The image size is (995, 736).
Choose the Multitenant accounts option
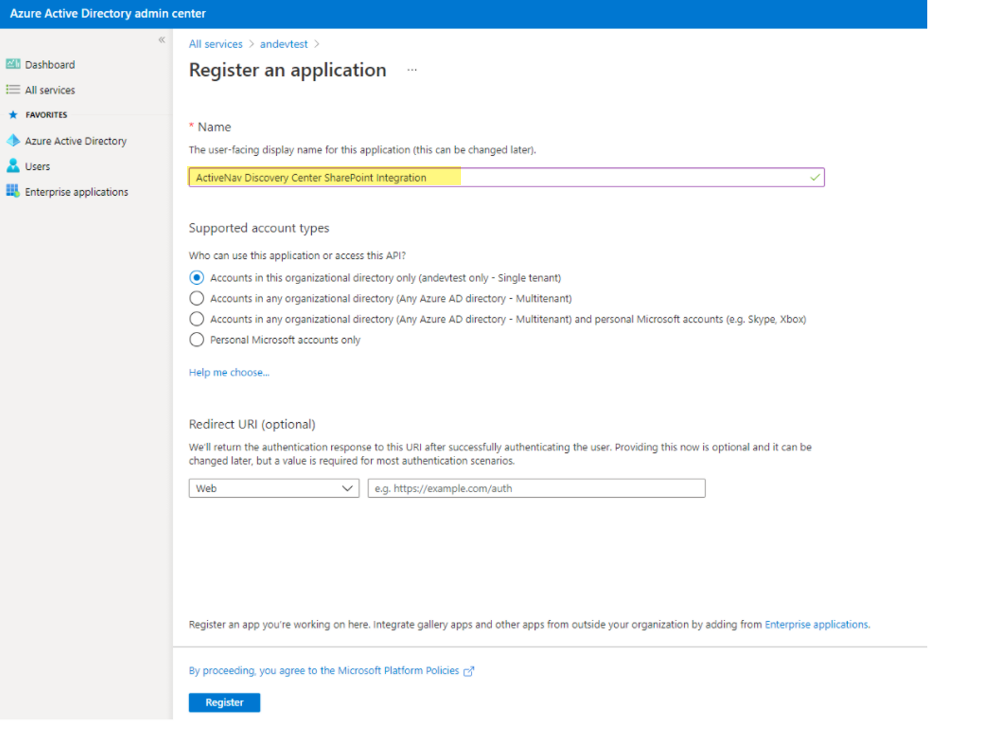click(196, 298)
